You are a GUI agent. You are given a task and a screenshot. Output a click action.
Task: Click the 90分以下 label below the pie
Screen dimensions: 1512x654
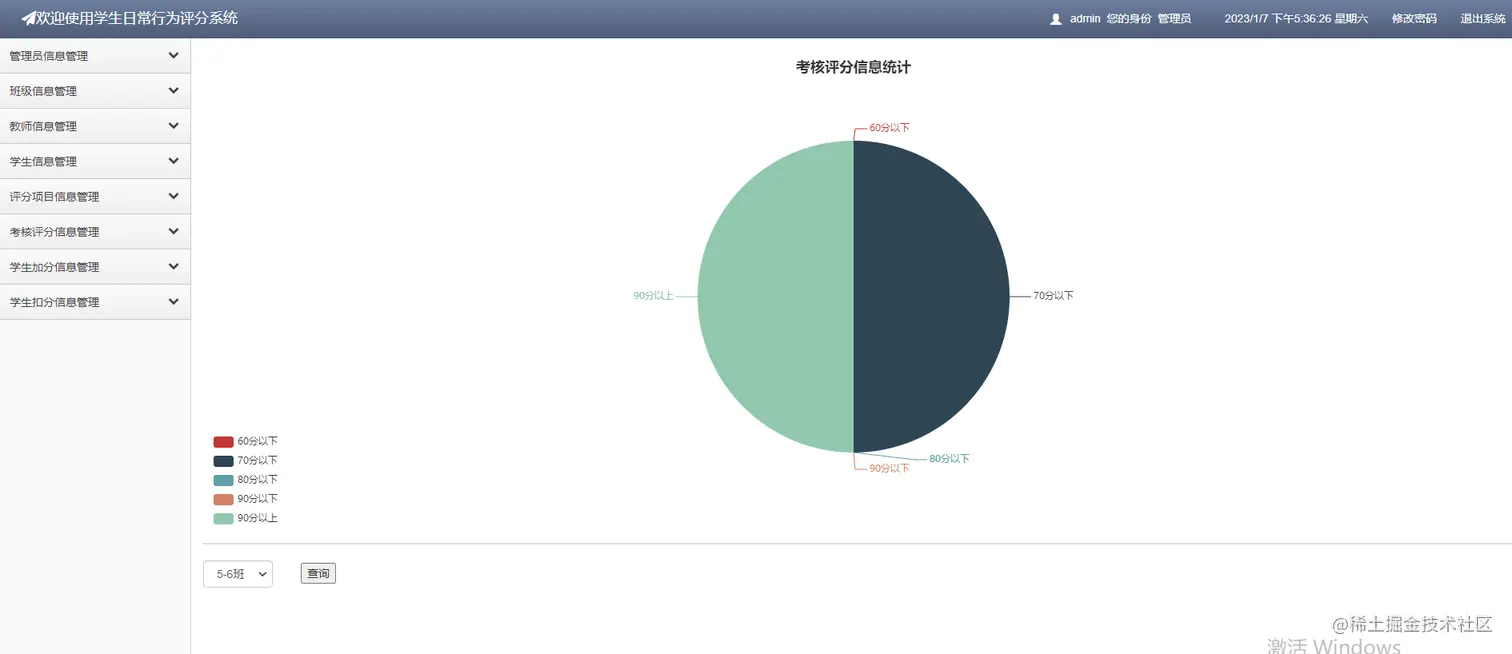[889, 468]
